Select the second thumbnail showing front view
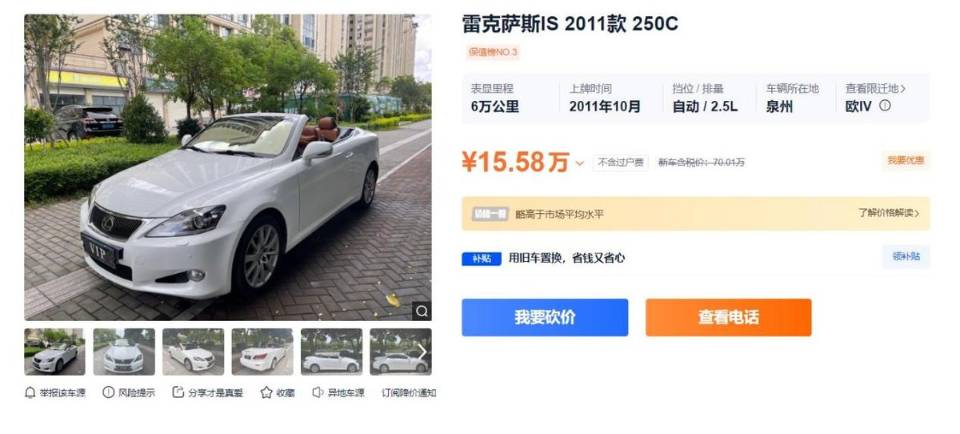960x434 pixels. coord(124,351)
